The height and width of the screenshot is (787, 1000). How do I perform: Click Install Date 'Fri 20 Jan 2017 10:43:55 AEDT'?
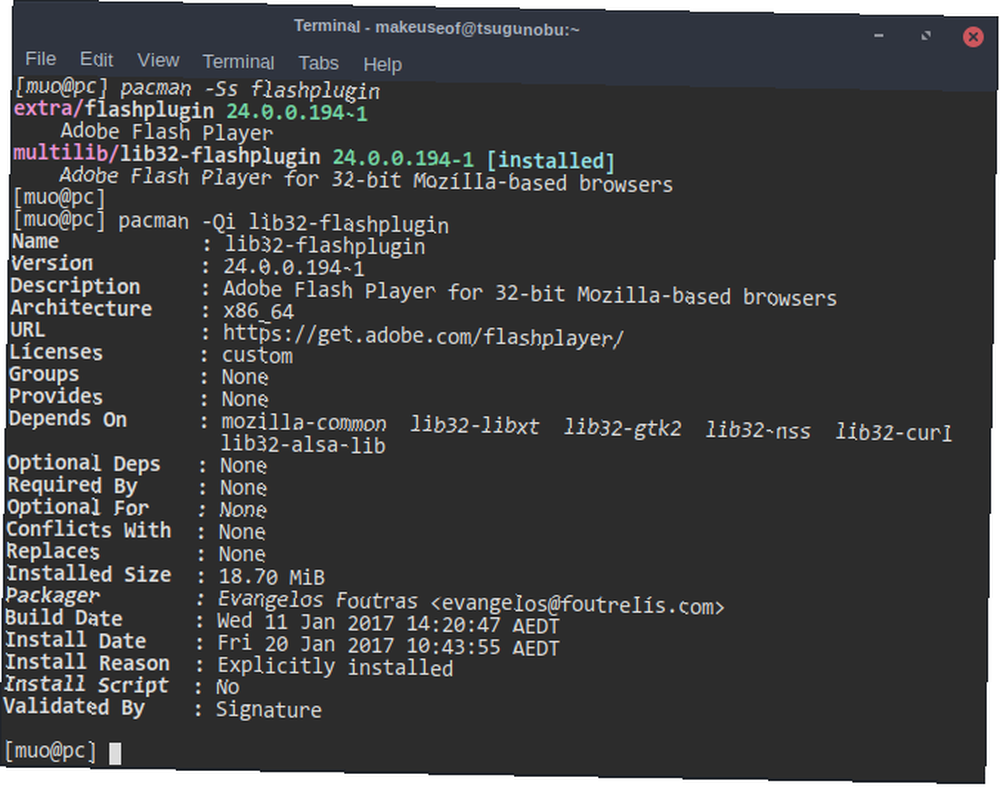[388, 645]
